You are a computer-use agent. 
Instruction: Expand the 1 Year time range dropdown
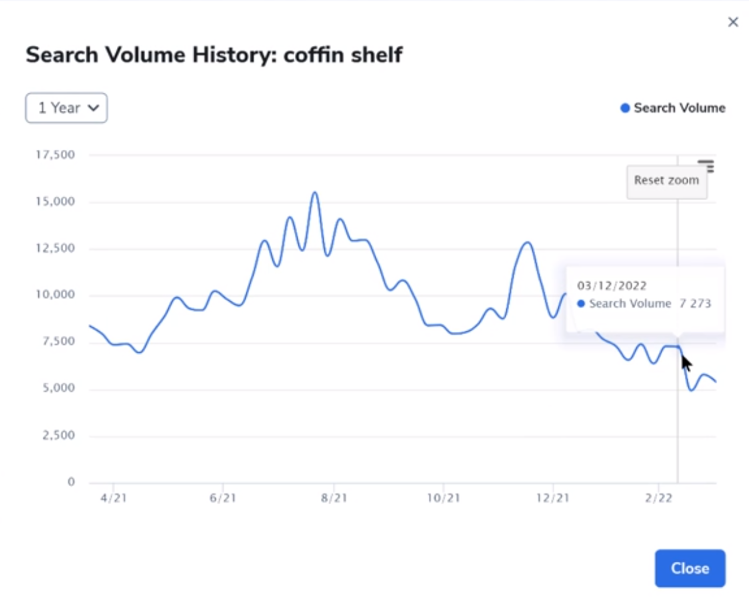click(66, 108)
